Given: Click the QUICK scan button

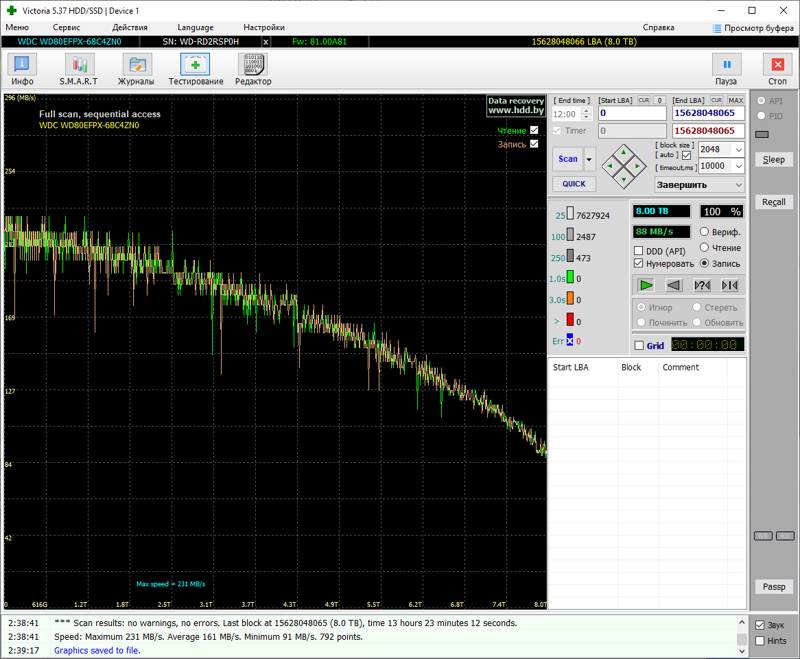Looking at the screenshot, I should tap(574, 184).
